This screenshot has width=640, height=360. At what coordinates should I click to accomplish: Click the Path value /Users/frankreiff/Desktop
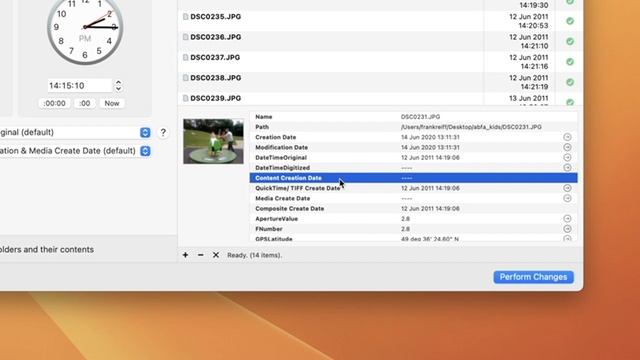pos(471,127)
